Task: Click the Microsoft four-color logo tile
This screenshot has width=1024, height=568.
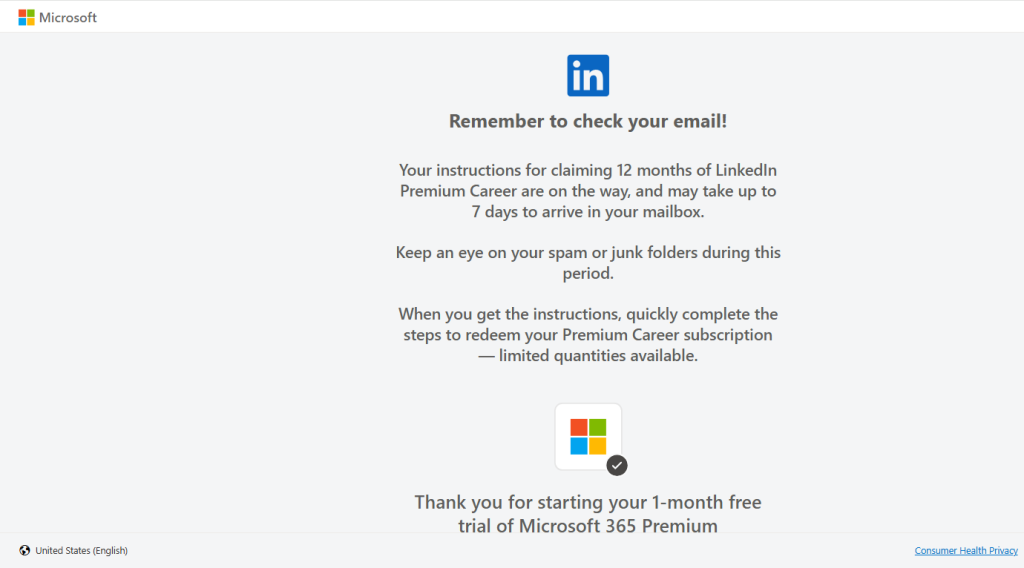Action: click(588, 436)
